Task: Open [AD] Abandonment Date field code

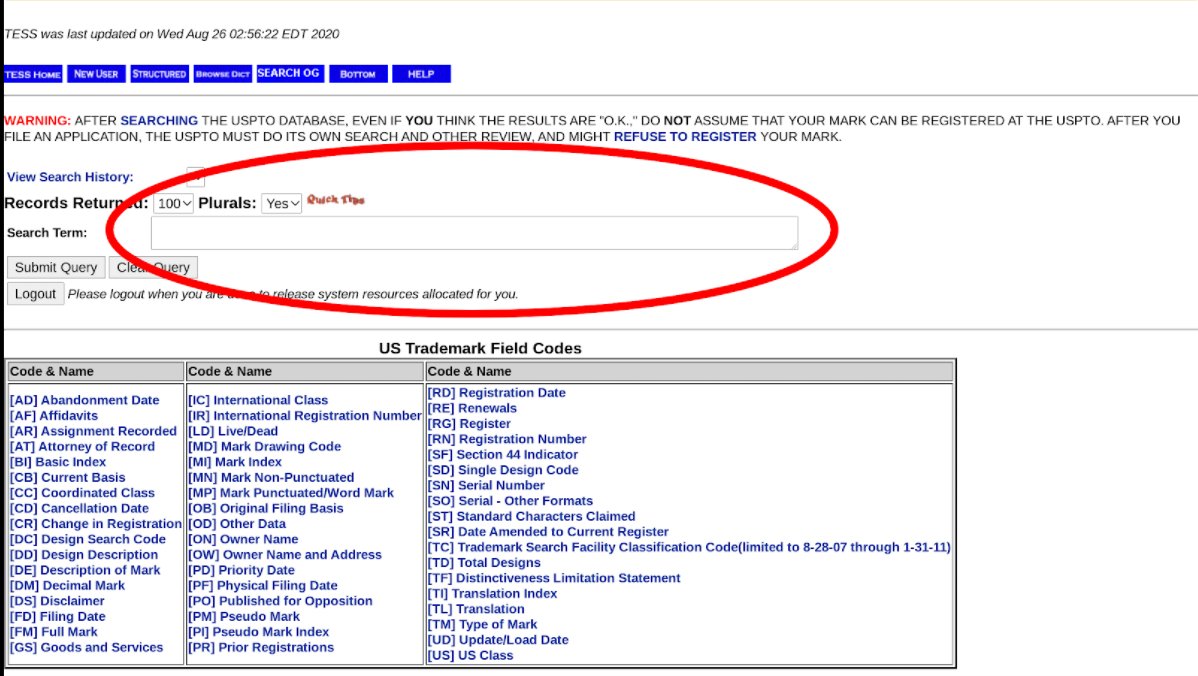Action: 84,400
